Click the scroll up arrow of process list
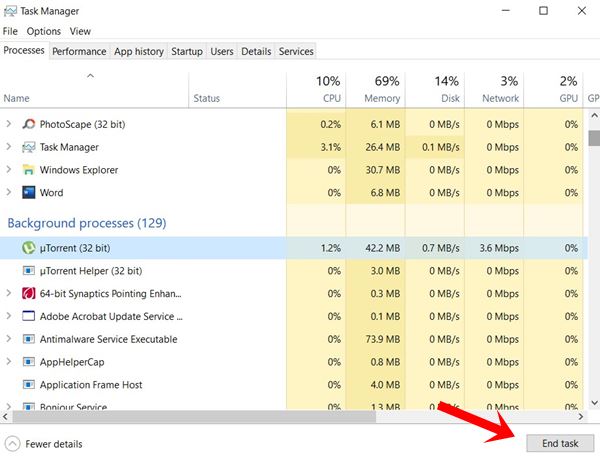This screenshot has height=461, width=600. coord(594,115)
